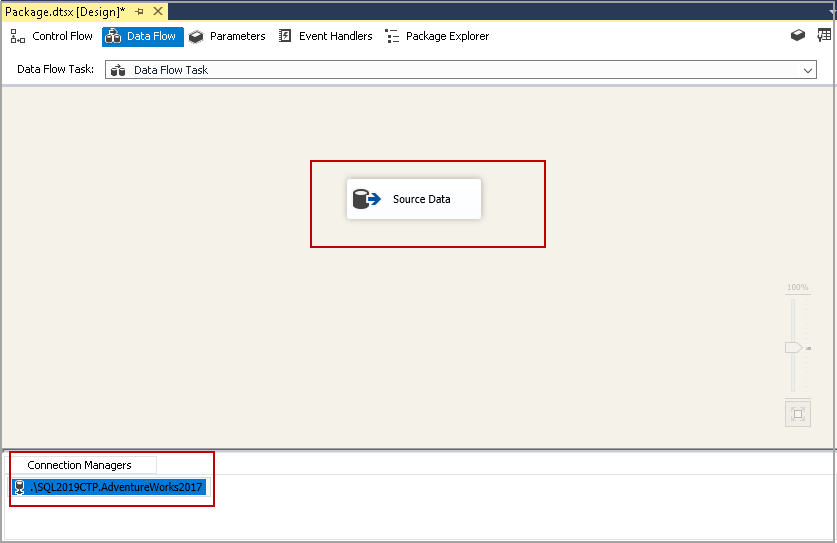This screenshot has width=837, height=543.
Task: Open the SSIS Toolbox icon at top right
Action: click(x=798, y=36)
